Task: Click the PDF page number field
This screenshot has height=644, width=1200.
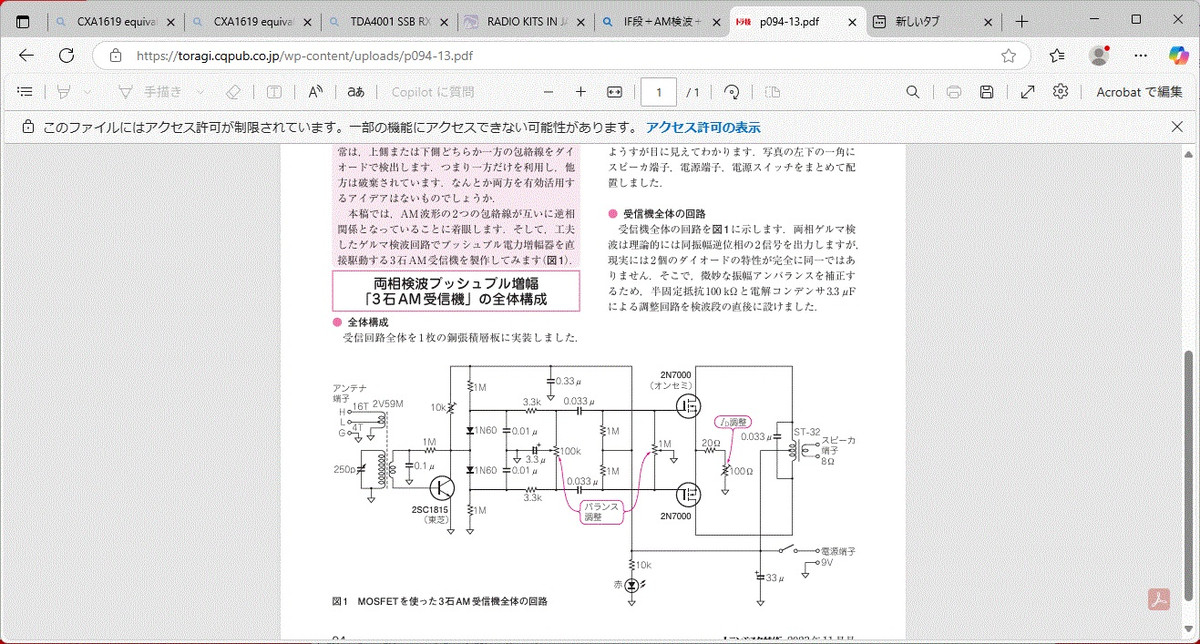Action: coord(659,92)
